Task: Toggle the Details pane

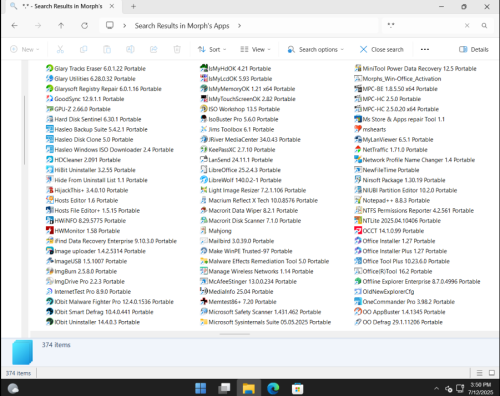Action: [474, 49]
